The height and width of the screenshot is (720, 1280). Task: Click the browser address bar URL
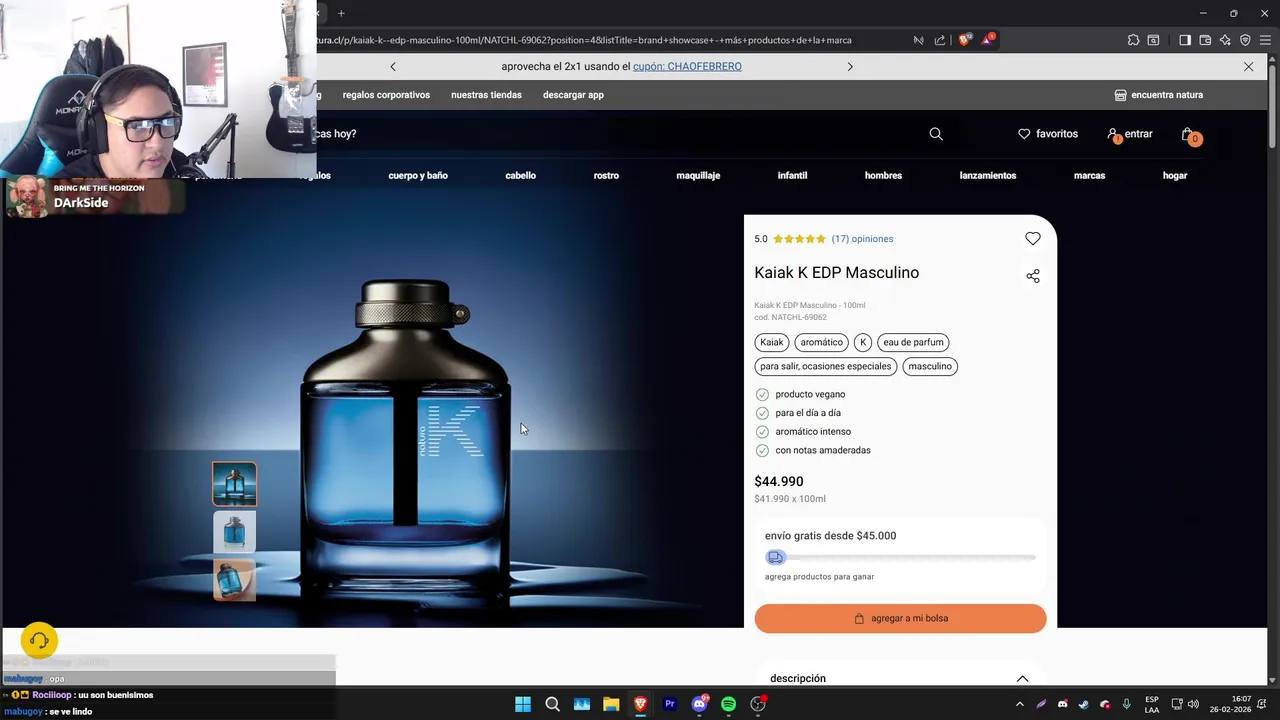click(584, 40)
